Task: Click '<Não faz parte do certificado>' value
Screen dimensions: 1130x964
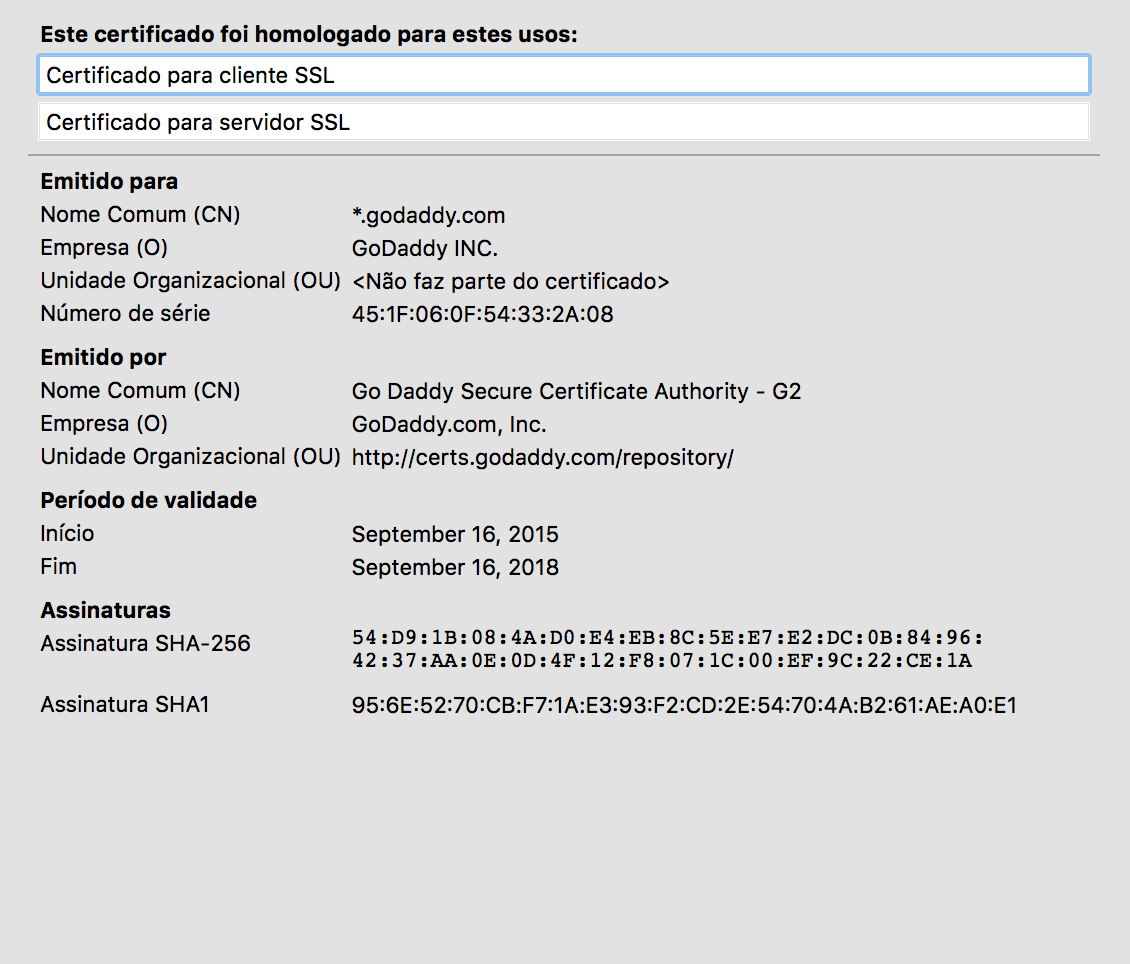Action: coord(510,281)
